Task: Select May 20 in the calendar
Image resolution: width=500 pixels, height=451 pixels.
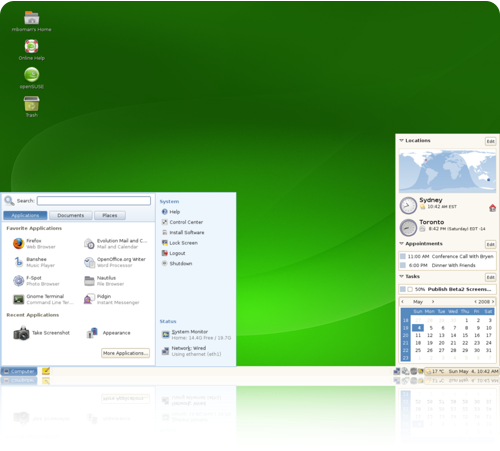Action: tap(442, 343)
